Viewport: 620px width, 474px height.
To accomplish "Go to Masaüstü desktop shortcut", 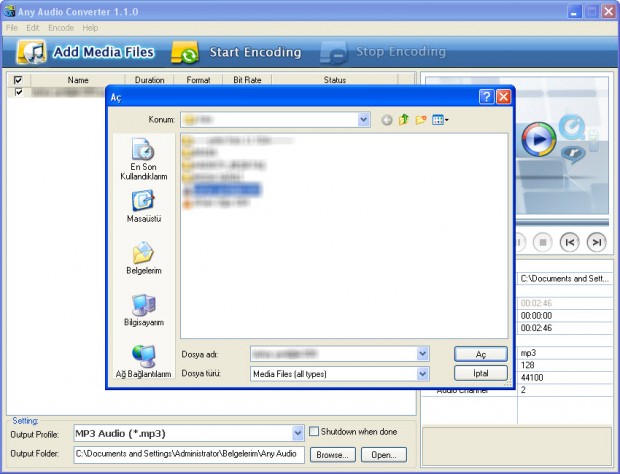I will point(144,206).
